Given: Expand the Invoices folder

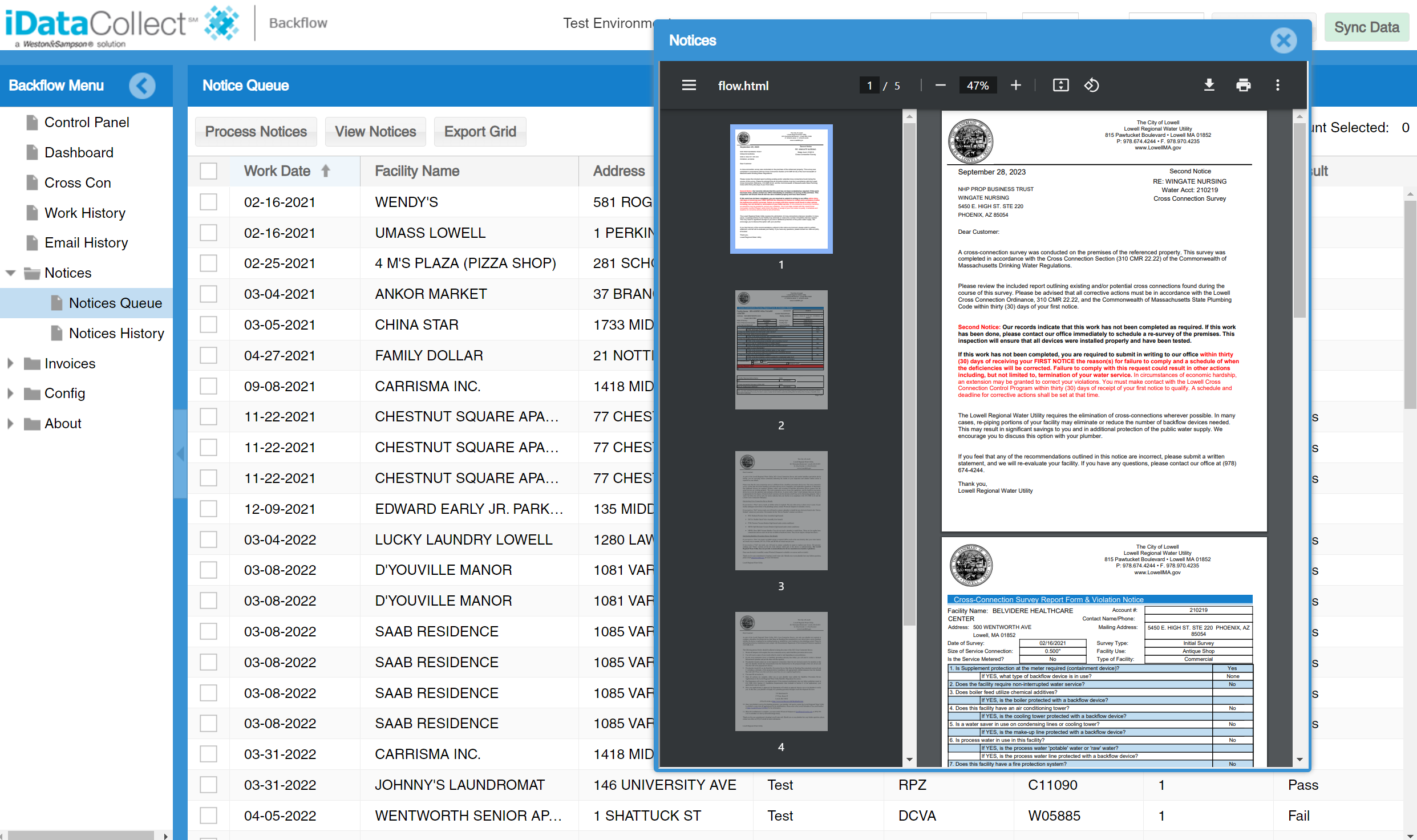Looking at the screenshot, I should pos(10,363).
